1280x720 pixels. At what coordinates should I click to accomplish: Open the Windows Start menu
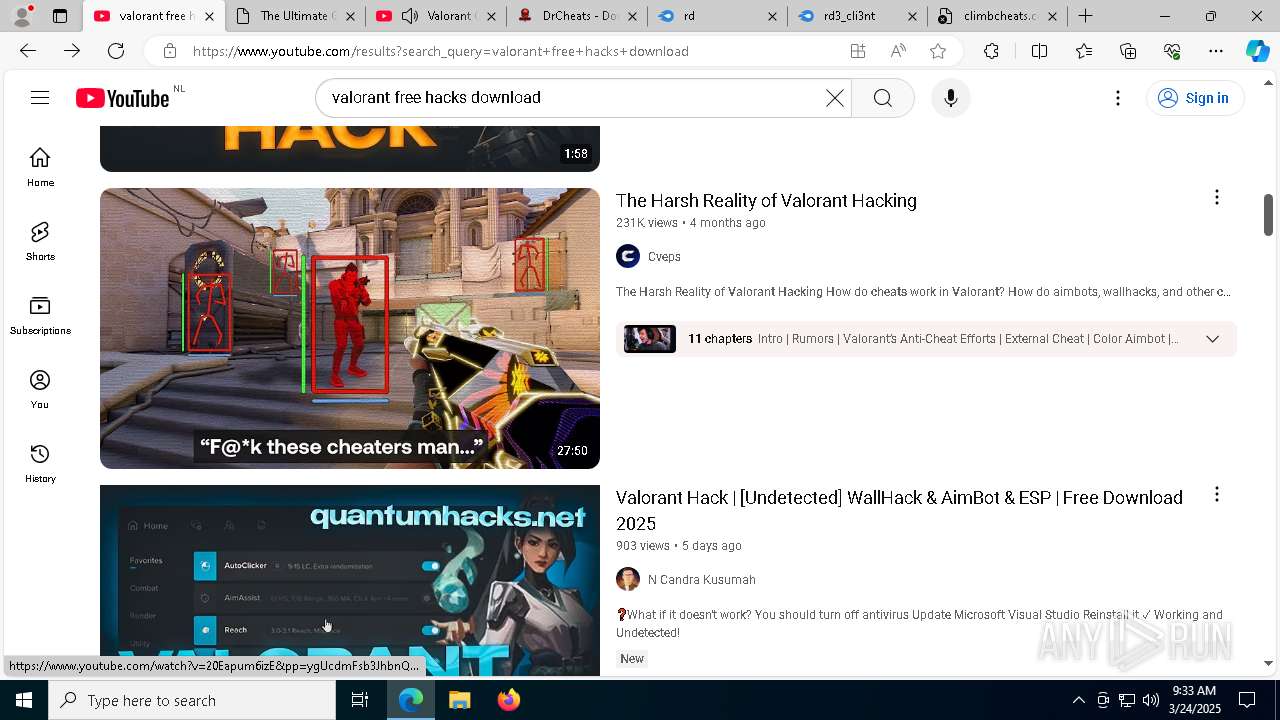[24, 700]
